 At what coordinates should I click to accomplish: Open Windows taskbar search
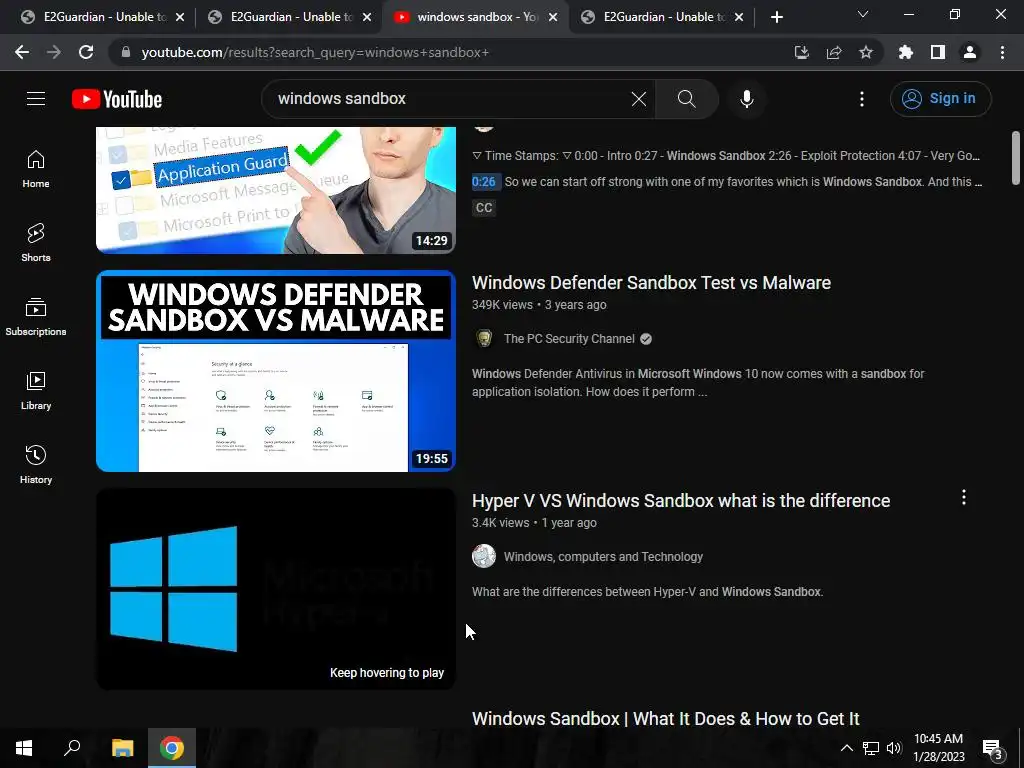point(72,748)
